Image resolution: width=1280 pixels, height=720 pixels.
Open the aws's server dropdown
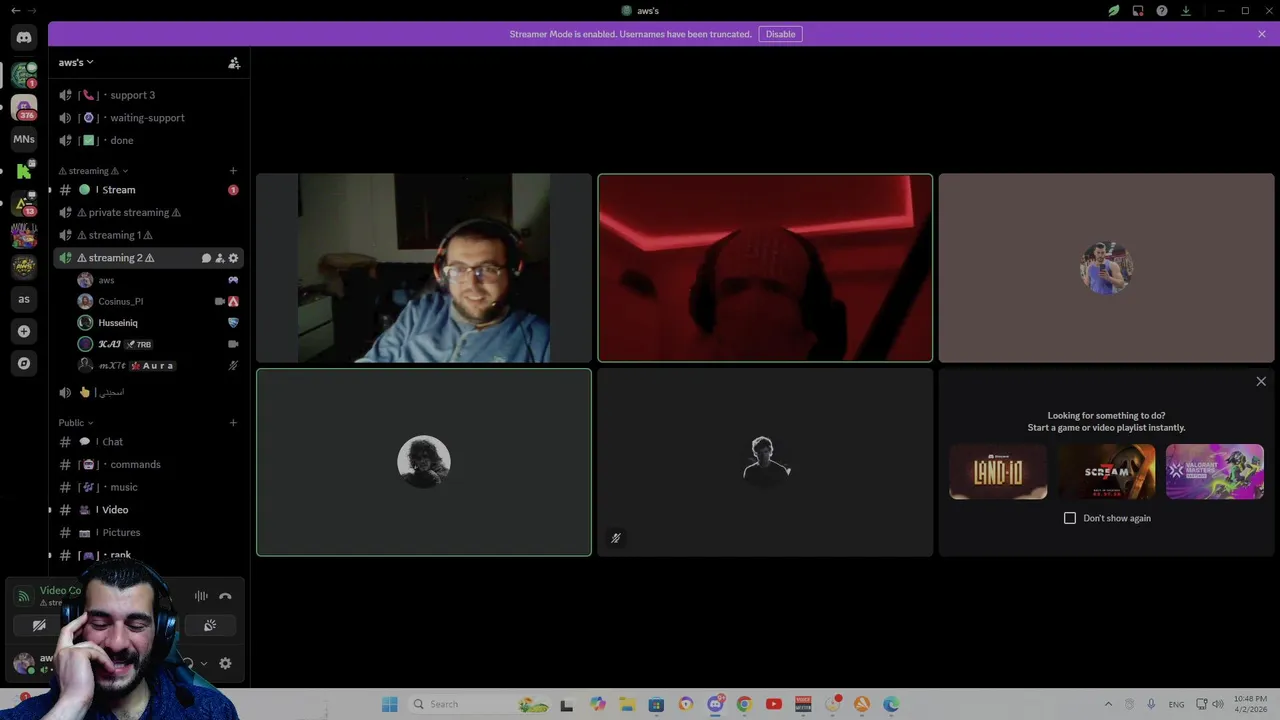76,63
